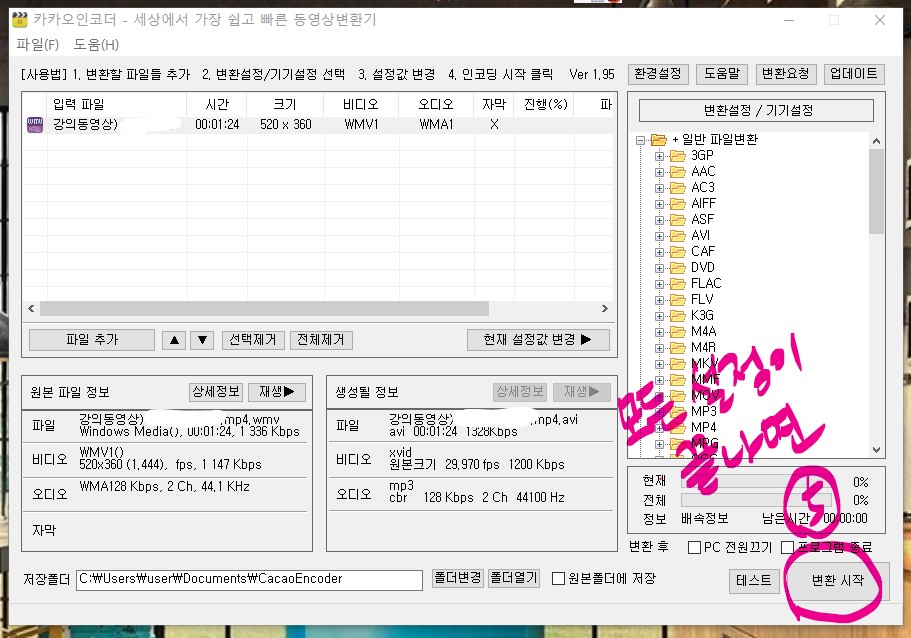
Task: Click the MP4 preset folder label
Action: coord(704,428)
